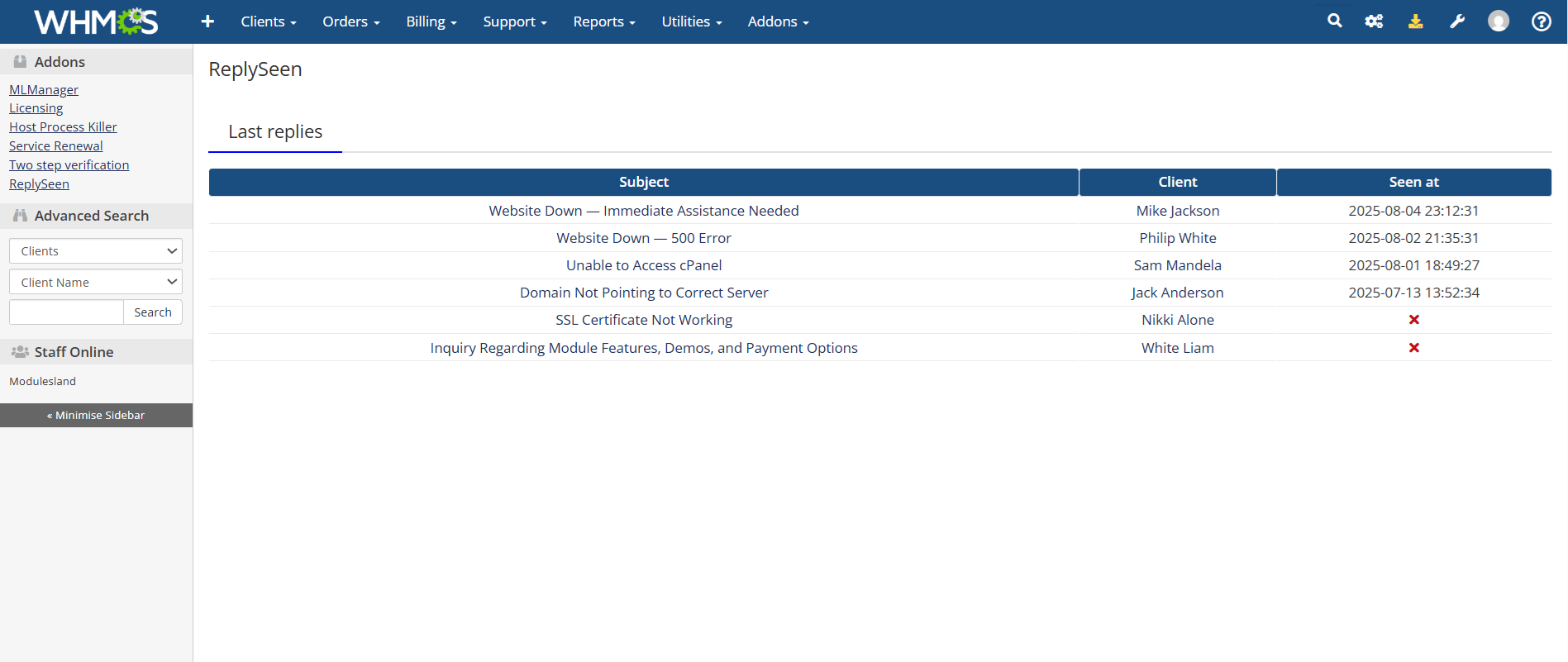
Task: Open ticket Inquiry Regarding Module Features
Action: coord(644,348)
